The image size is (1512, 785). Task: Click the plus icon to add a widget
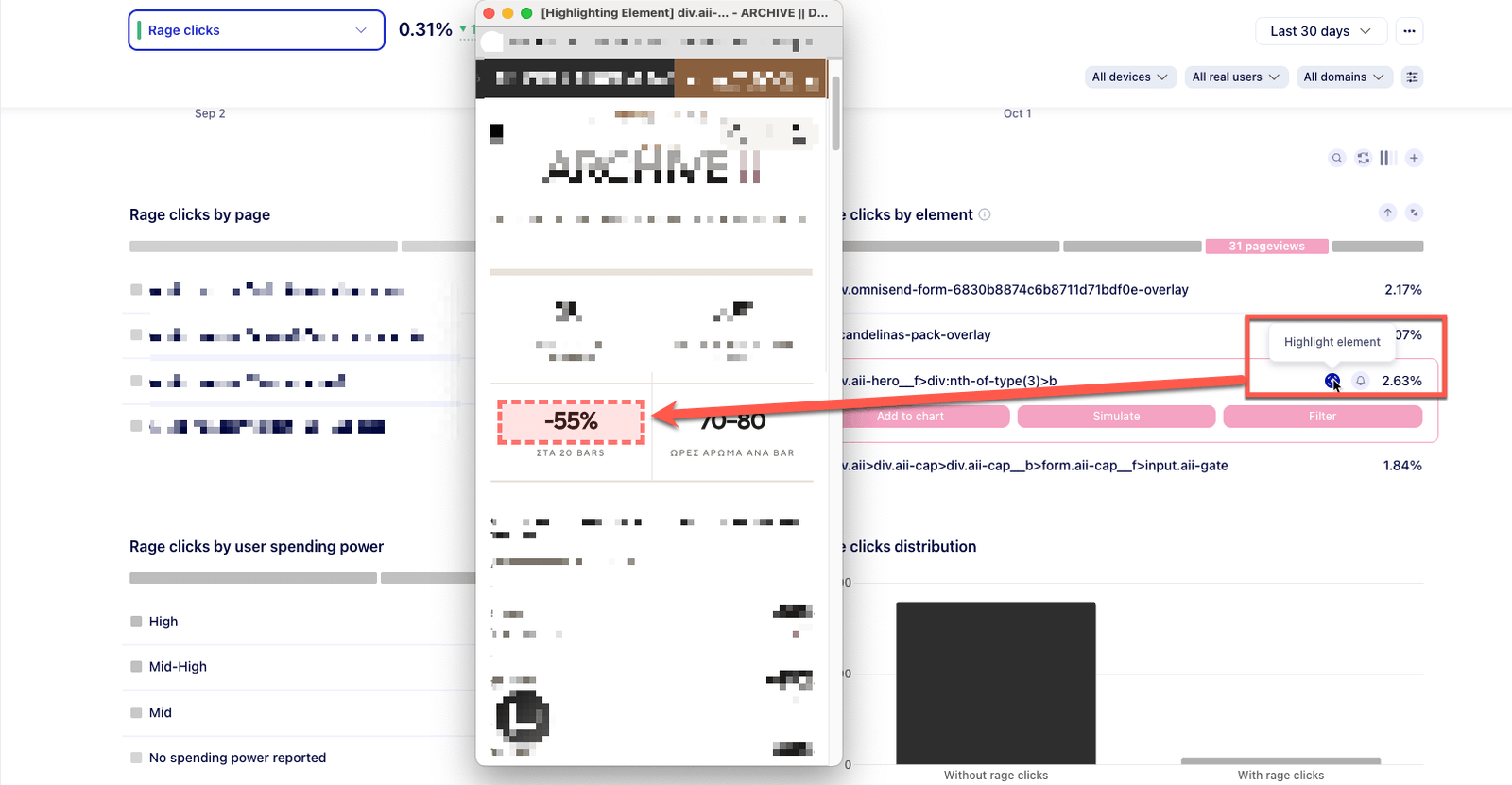click(1414, 159)
